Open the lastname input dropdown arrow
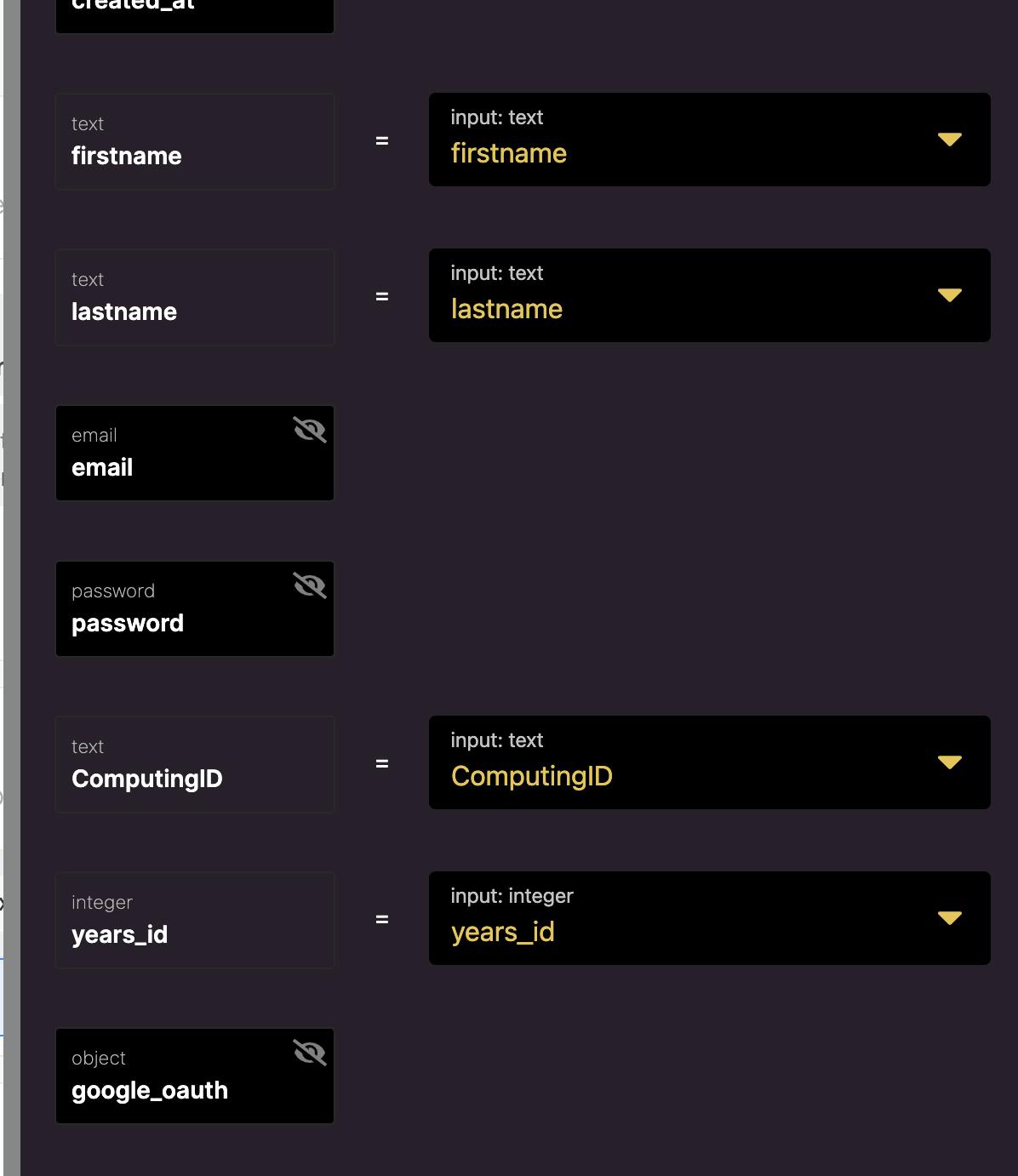Image resolution: width=1018 pixels, height=1176 pixels. click(x=949, y=295)
